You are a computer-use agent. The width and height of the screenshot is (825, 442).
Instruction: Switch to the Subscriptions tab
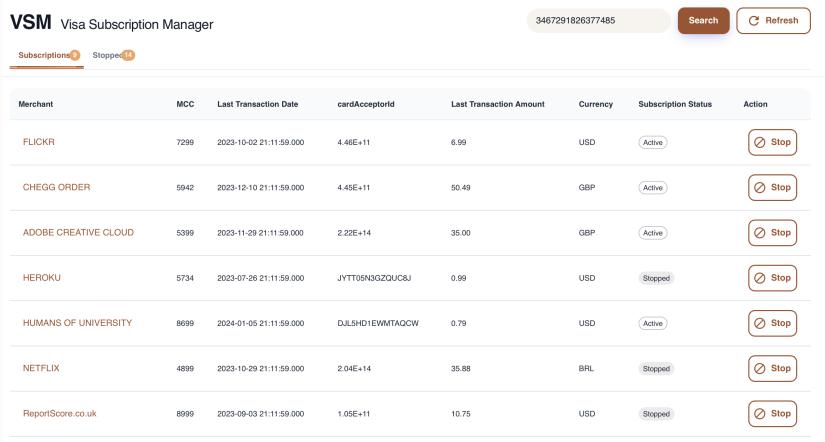(44, 55)
